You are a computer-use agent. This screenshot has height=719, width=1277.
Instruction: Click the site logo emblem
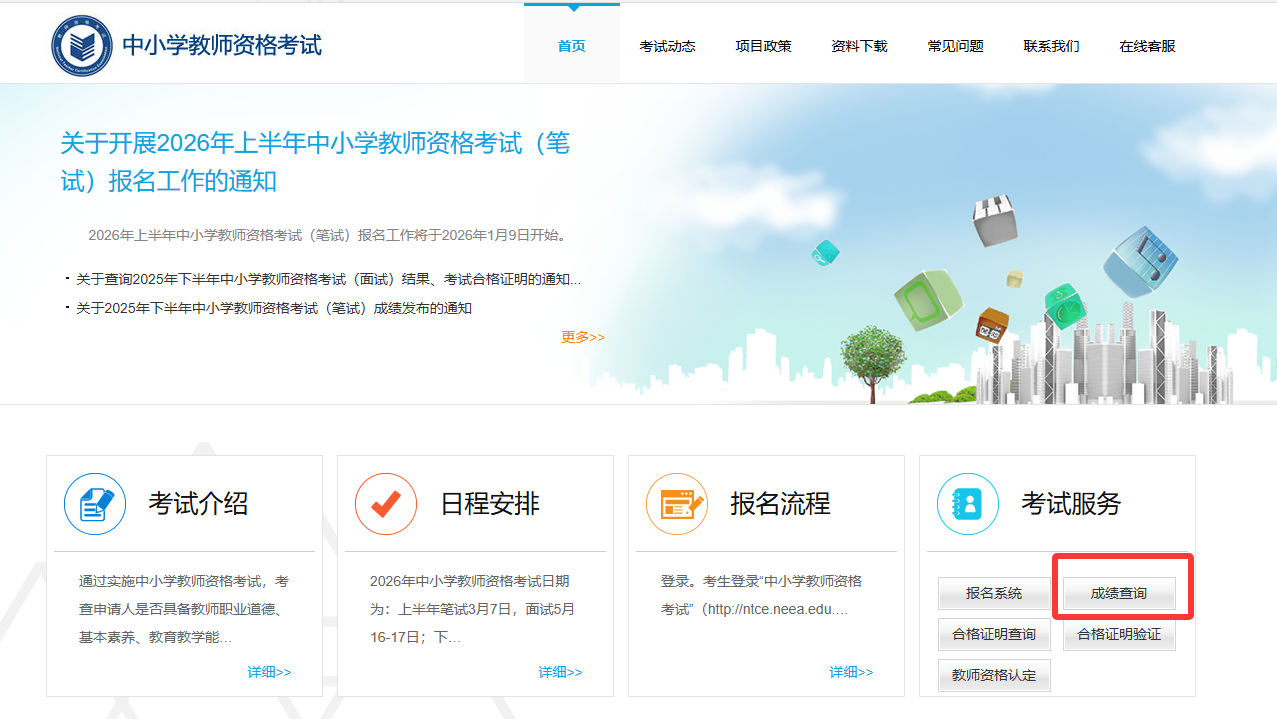click(x=82, y=45)
